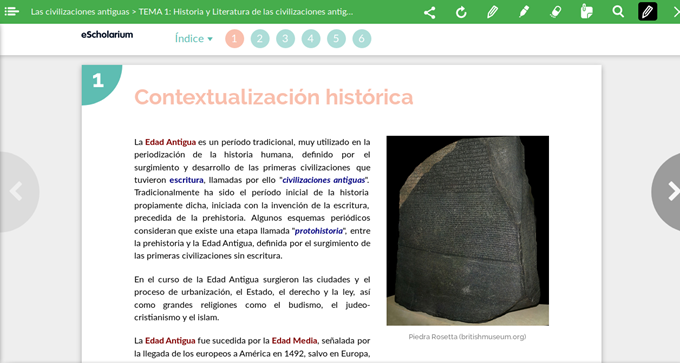This screenshot has width=680, height=363.
Task: Click the 'Piedra Rosetta (britishmuseum.org)' caption
Action: click(x=468, y=337)
